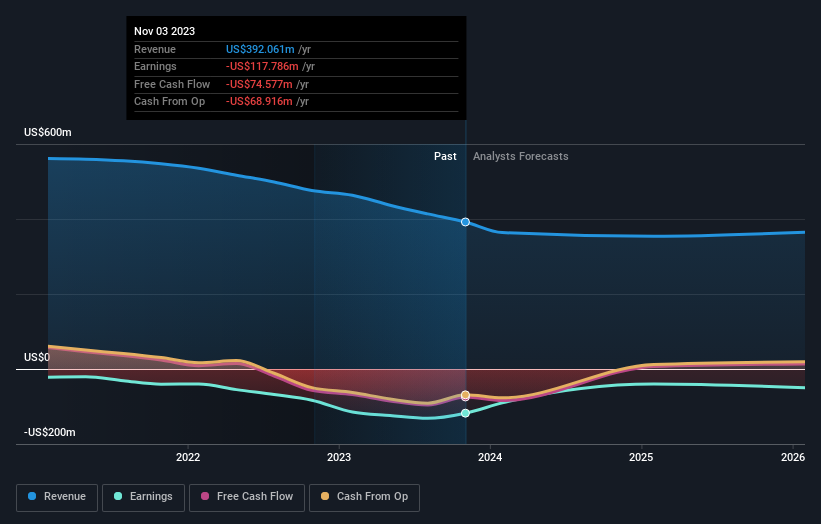Image resolution: width=821 pixels, height=524 pixels.
Task: Click the orange Cash From Op data point
Action: coord(465,395)
